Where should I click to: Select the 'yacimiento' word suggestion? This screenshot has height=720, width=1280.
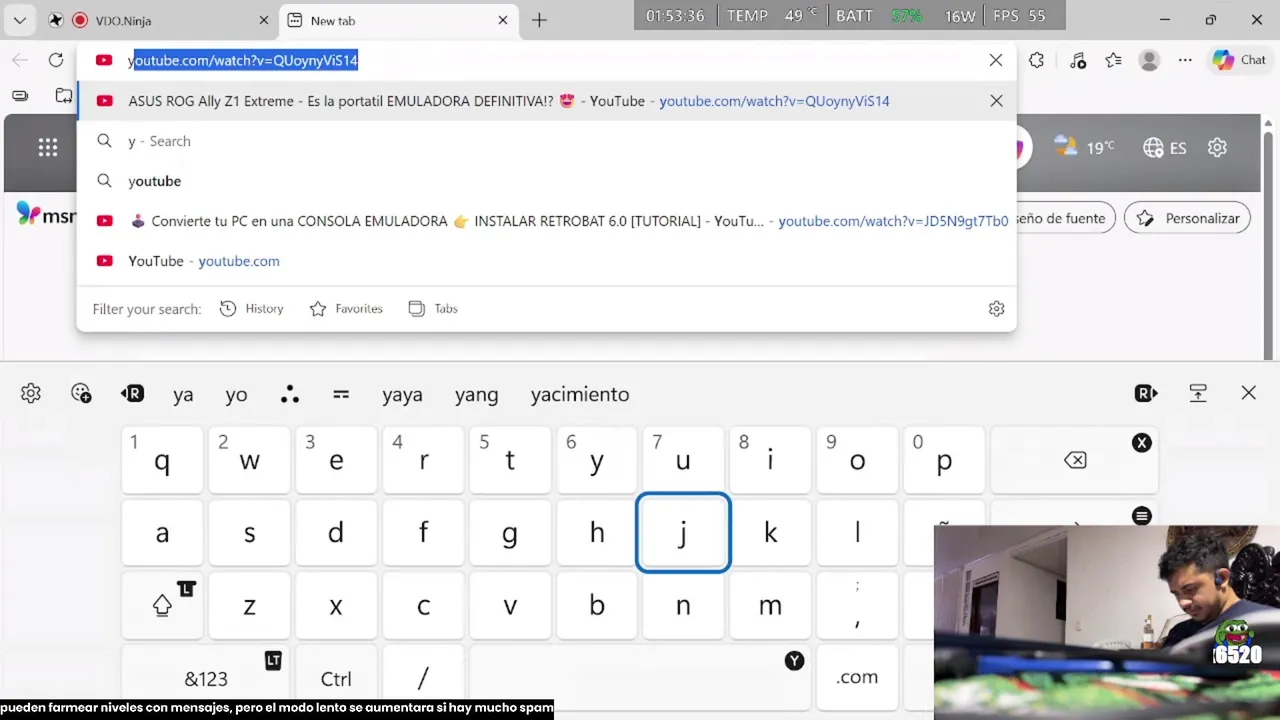[580, 394]
